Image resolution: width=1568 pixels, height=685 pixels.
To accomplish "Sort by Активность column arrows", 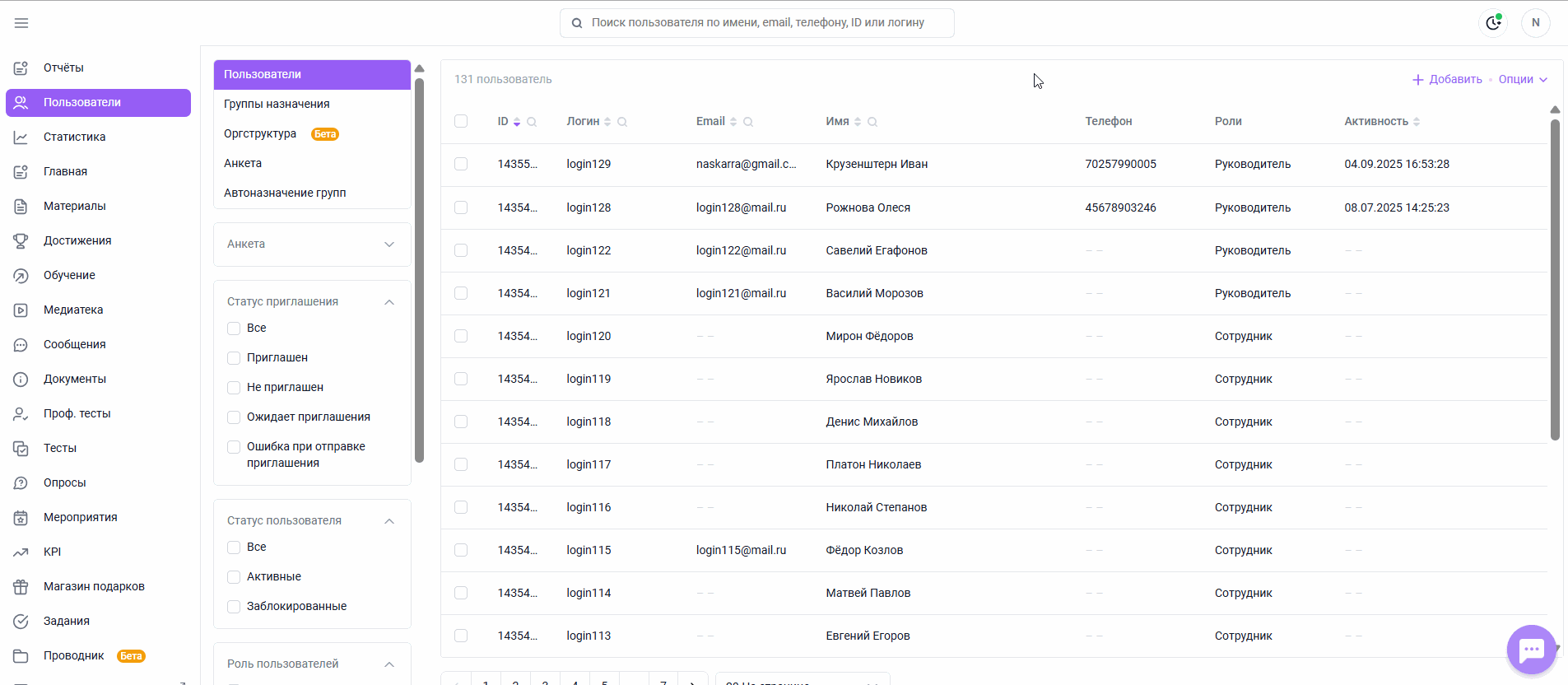I will point(1417,122).
